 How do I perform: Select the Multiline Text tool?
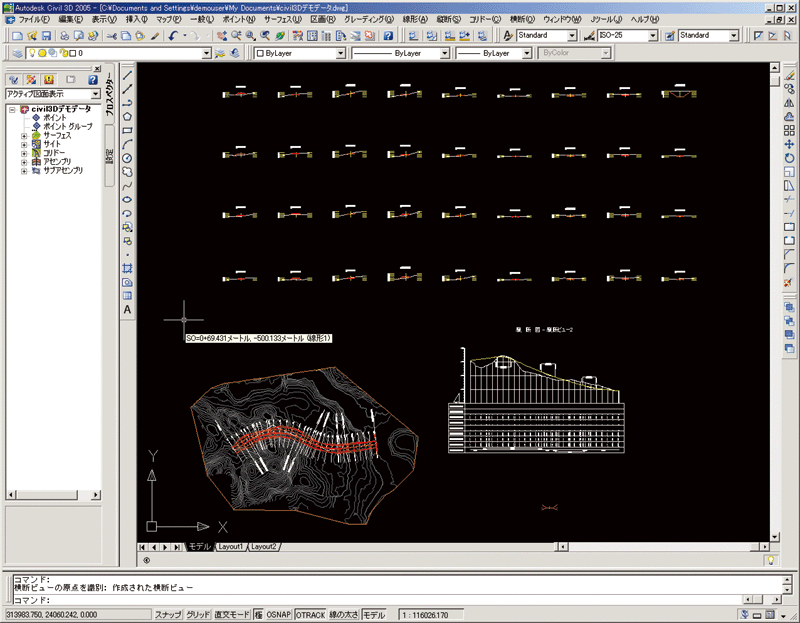click(x=128, y=310)
